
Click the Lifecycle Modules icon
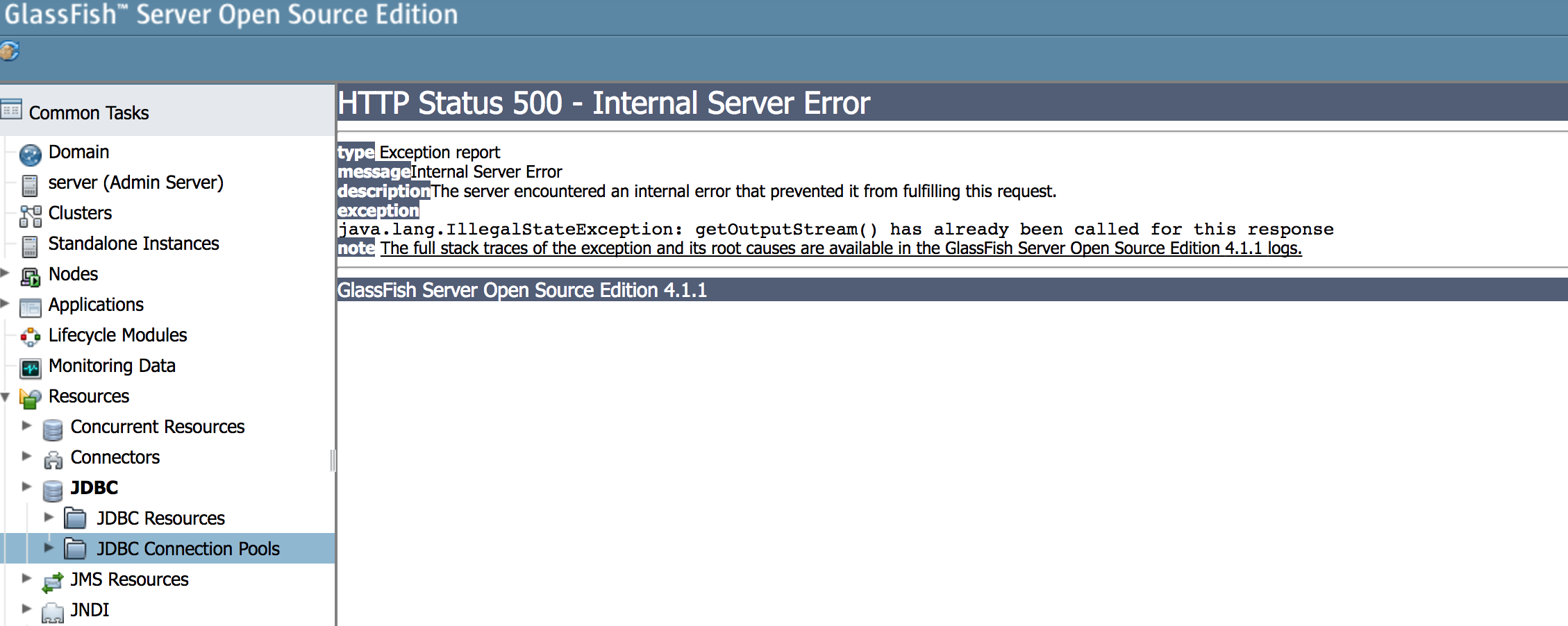[x=31, y=337]
